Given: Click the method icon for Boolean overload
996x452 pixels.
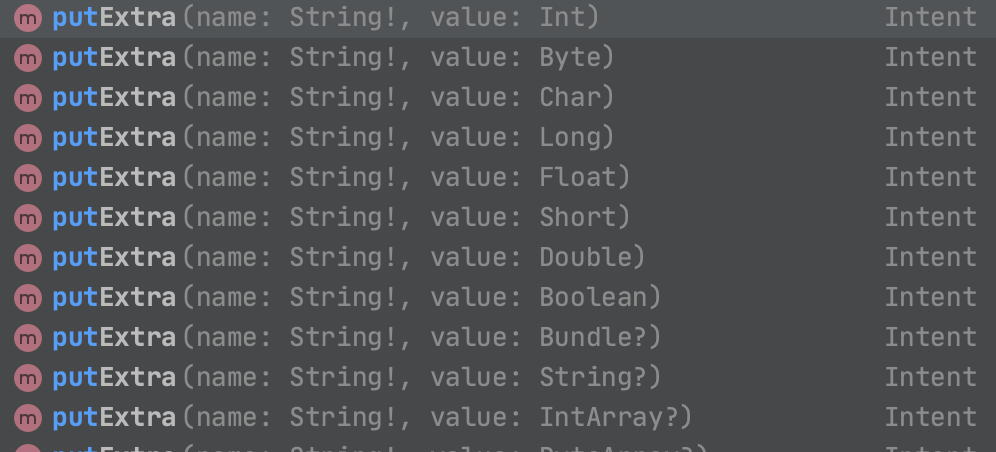Looking at the screenshot, I should click(x=27, y=297).
